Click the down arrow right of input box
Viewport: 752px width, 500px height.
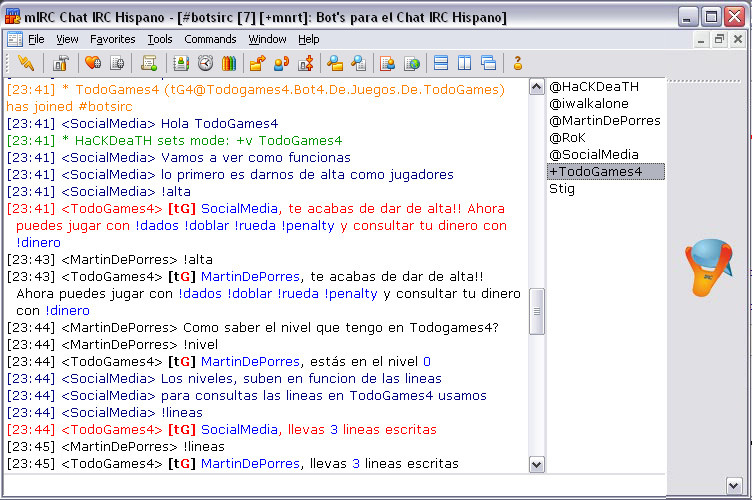coord(733,486)
